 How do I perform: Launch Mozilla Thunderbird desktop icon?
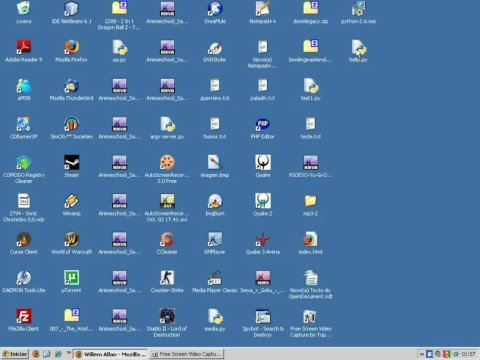(71, 89)
